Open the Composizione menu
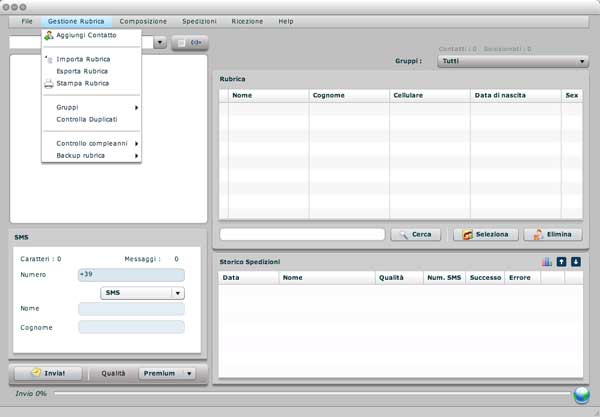Image resolution: width=600 pixels, height=417 pixels. pos(143,21)
